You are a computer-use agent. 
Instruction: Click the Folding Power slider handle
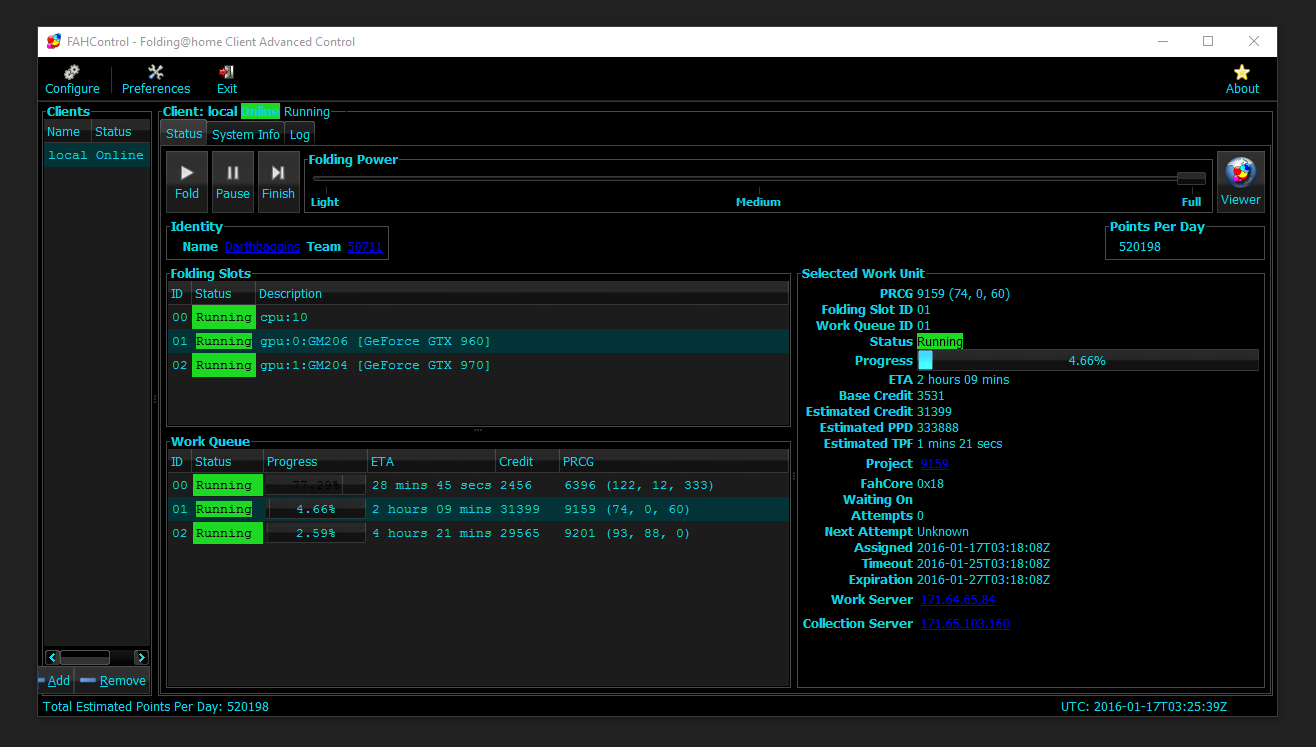[1191, 178]
